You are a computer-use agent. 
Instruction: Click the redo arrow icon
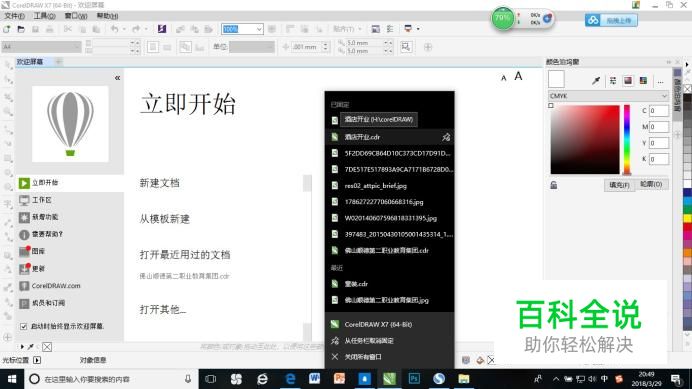point(136,29)
